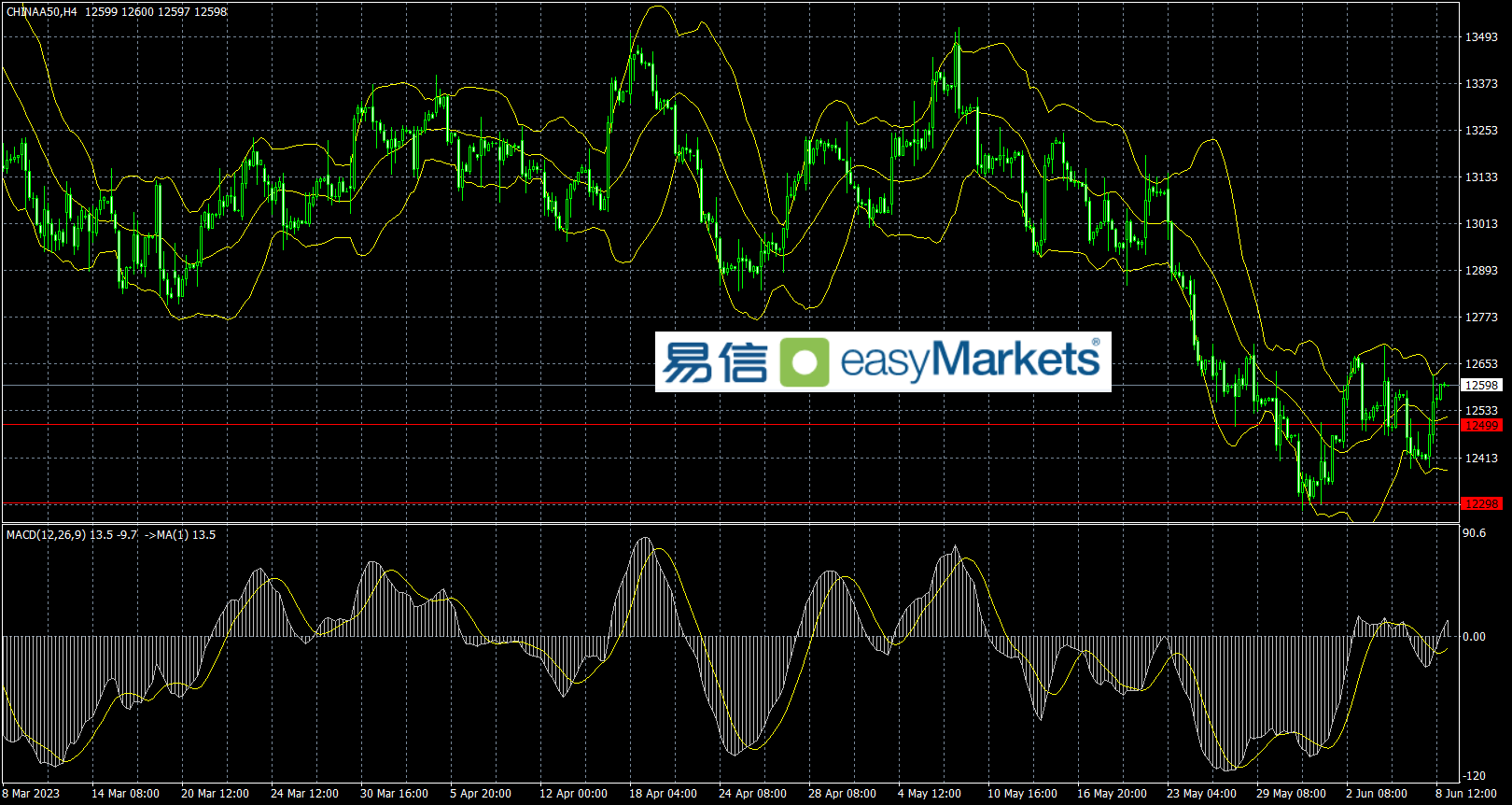This screenshot has width=1512, height=805.
Task: Click the 90.6 MACD scale value
Action: click(x=1475, y=533)
